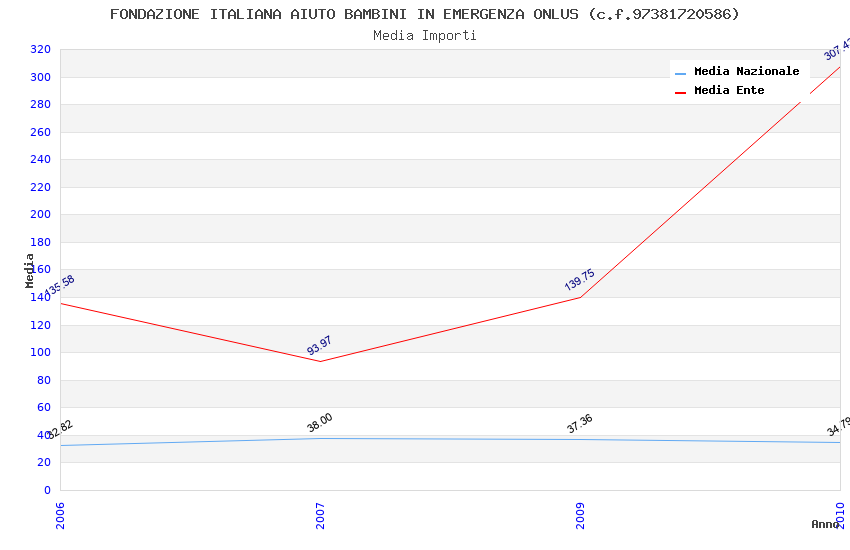Image resolution: width=850 pixels, height=550 pixels.
Task: Click the Media Ente legend label
Action: (x=729, y=90)
